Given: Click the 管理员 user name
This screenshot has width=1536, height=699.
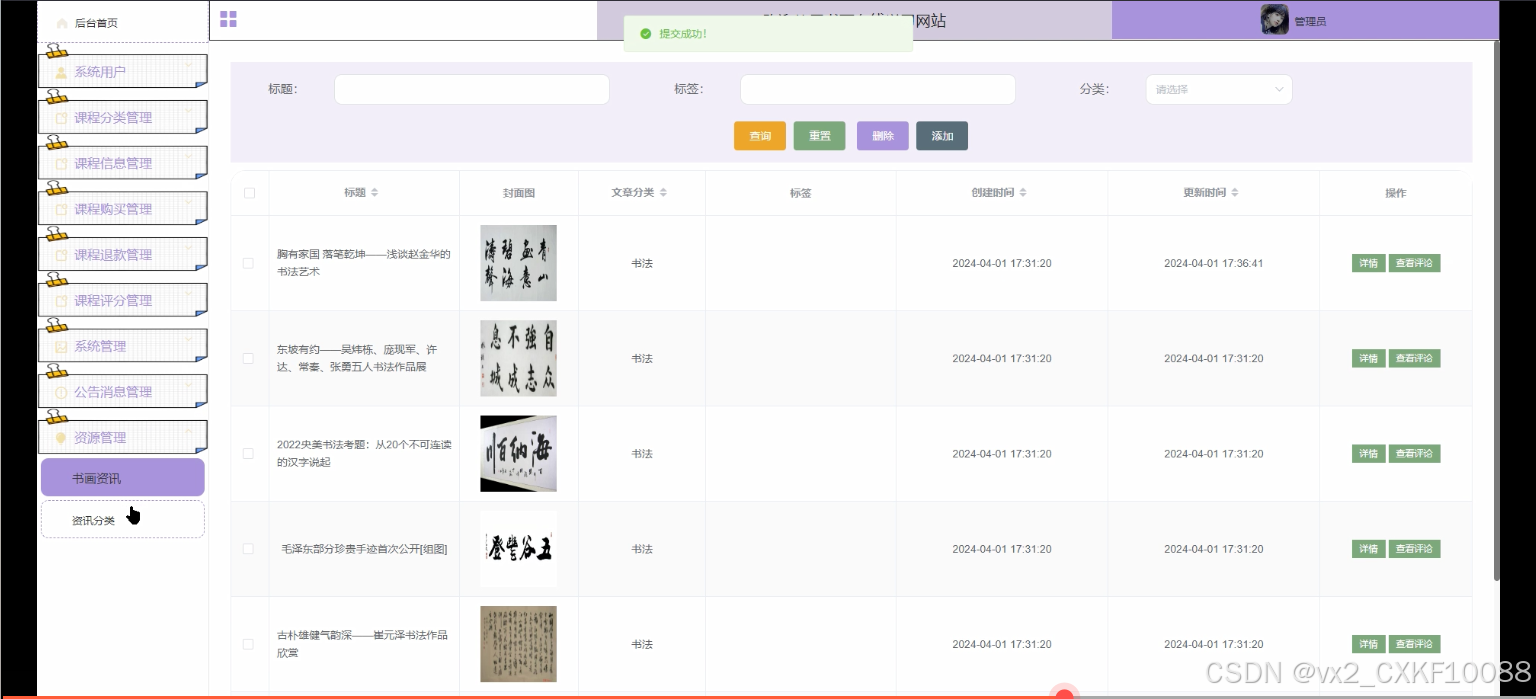Looking at the screenshot, I should (x=1310, y=22).
